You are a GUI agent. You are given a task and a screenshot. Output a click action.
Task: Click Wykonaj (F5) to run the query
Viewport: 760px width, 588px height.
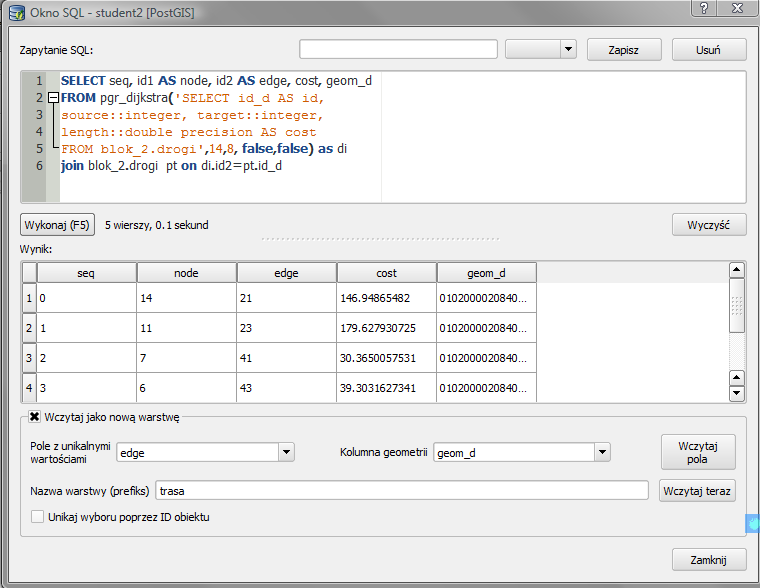coord(57,225)
